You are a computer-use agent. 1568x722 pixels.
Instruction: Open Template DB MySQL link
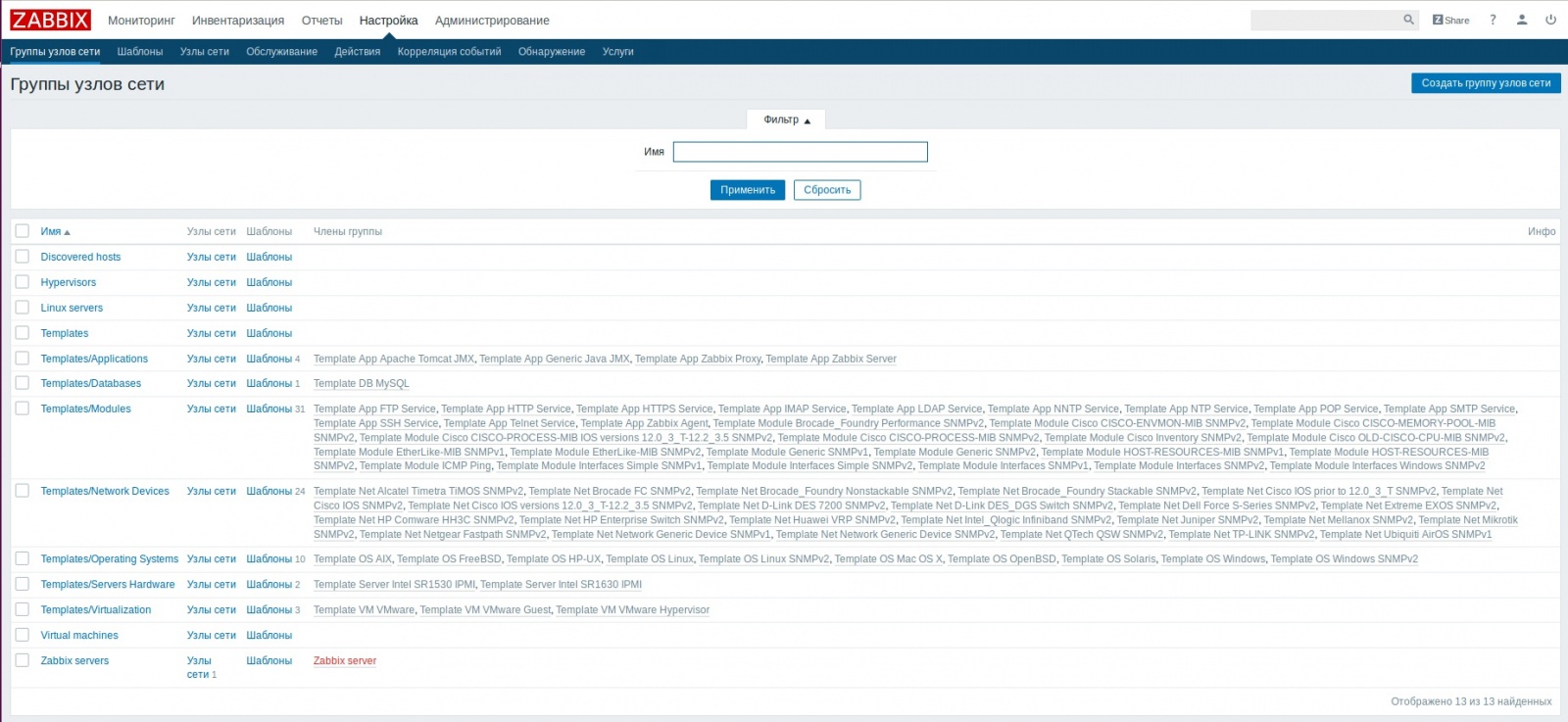[x=362, y=383]
